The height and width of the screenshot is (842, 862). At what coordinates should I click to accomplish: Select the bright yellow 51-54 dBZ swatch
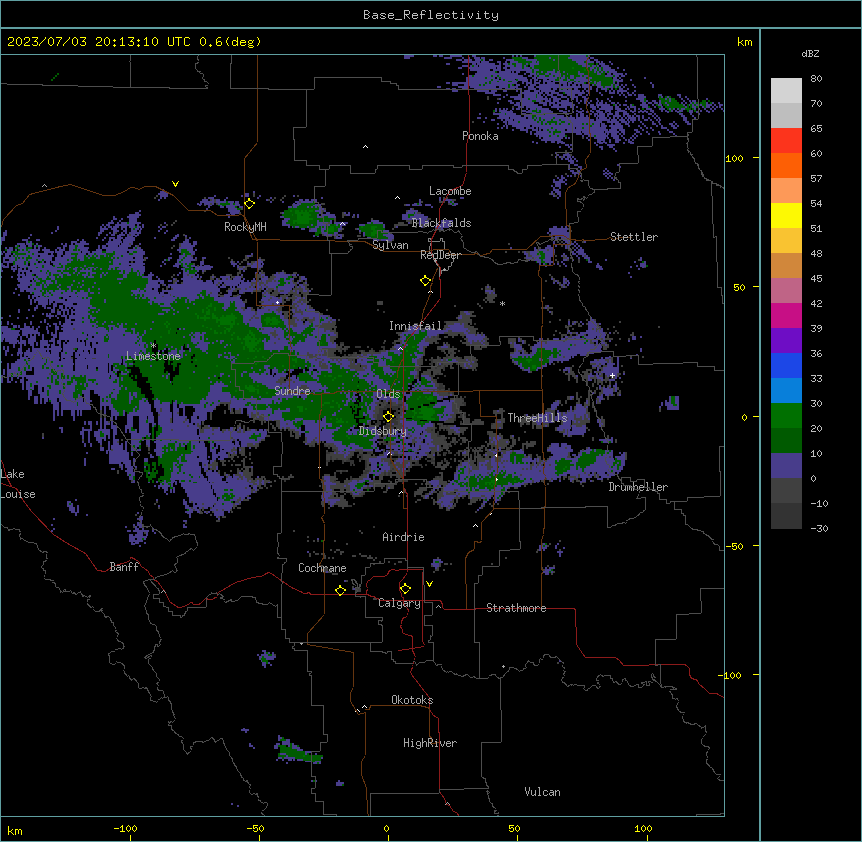pos(786,215)
